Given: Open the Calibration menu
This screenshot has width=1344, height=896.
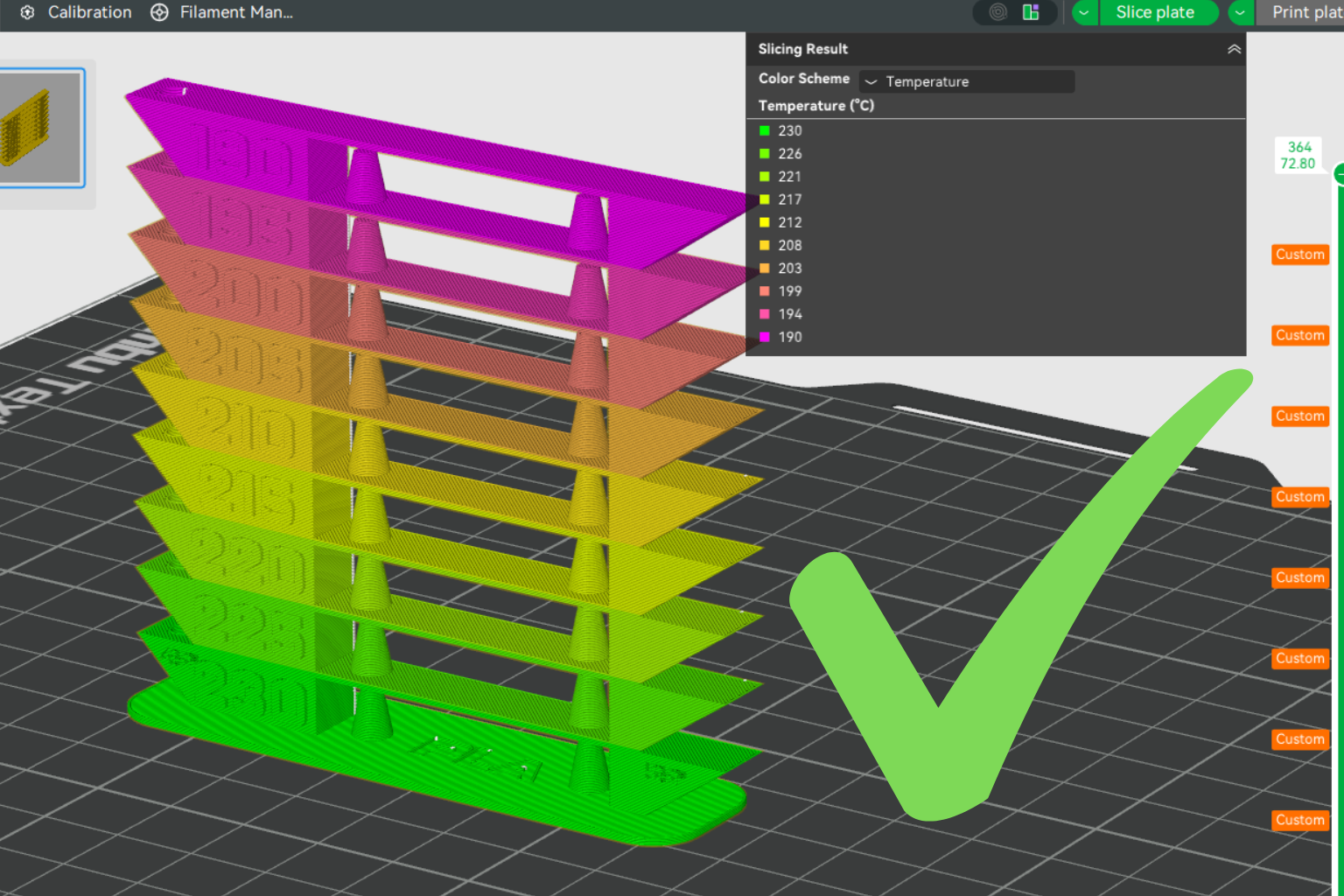Looking at the screenshot, I should point(89,12).
